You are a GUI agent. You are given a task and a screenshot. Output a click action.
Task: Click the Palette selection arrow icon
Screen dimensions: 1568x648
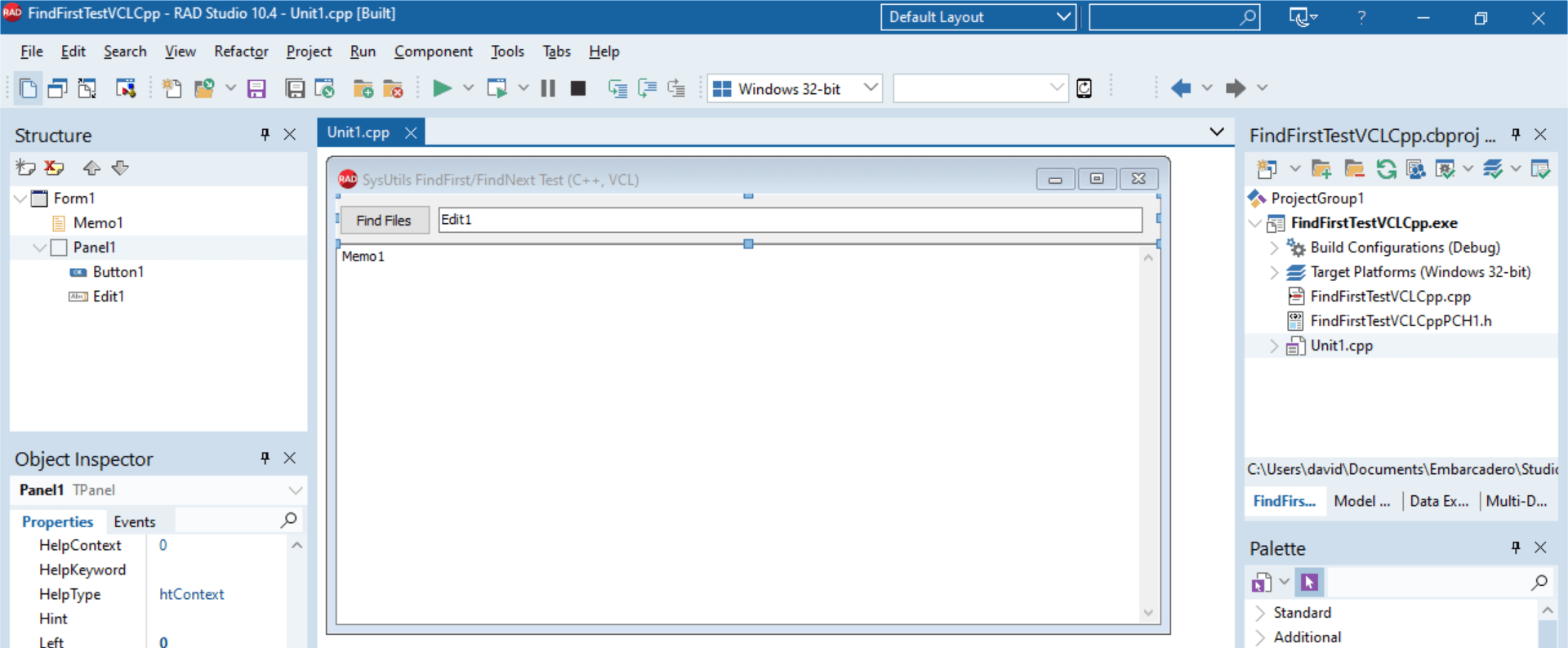coord(1309,582)
